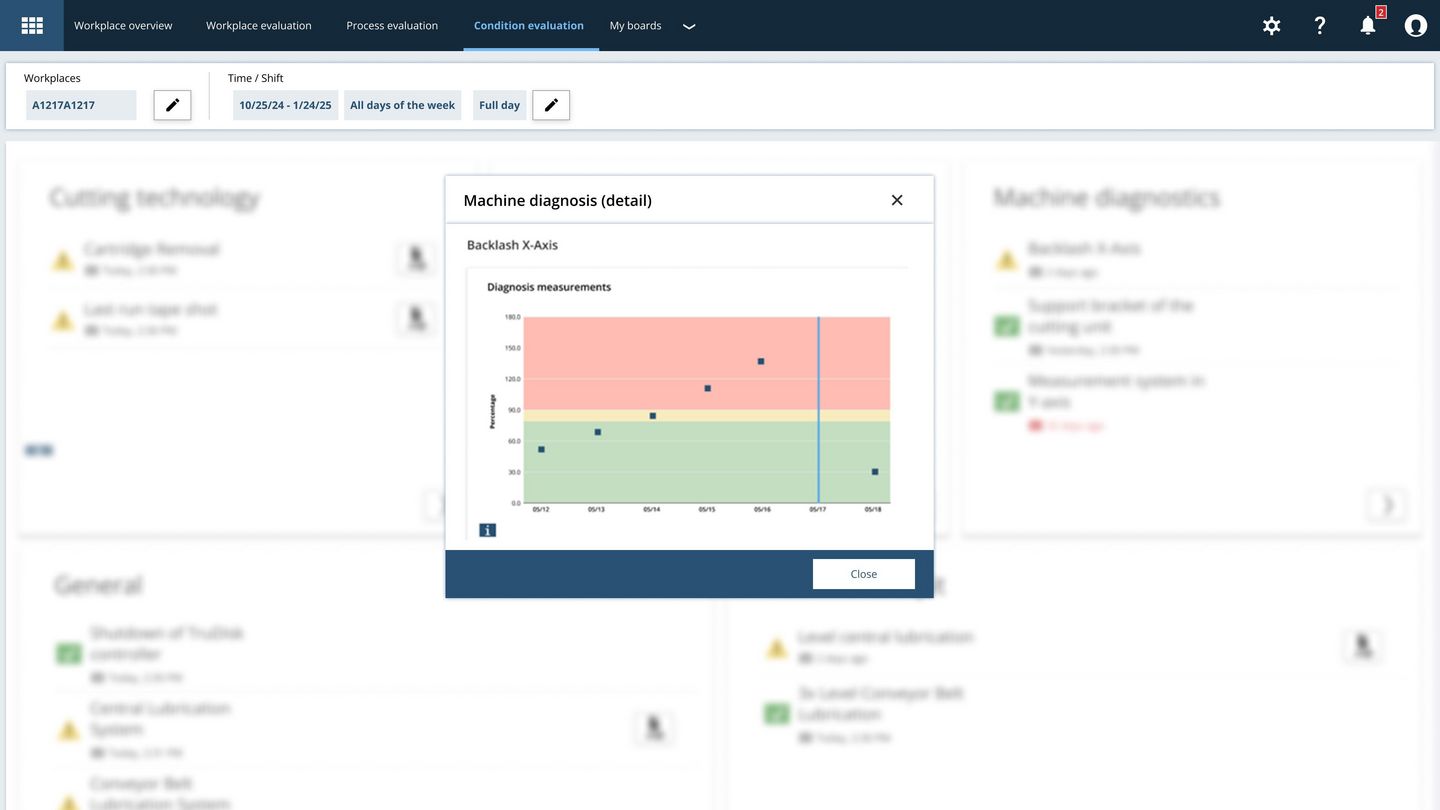Screen dimensions: 1440x810
Task: Click the A1217A1217 workplace chip
Action: click(81, 105)
